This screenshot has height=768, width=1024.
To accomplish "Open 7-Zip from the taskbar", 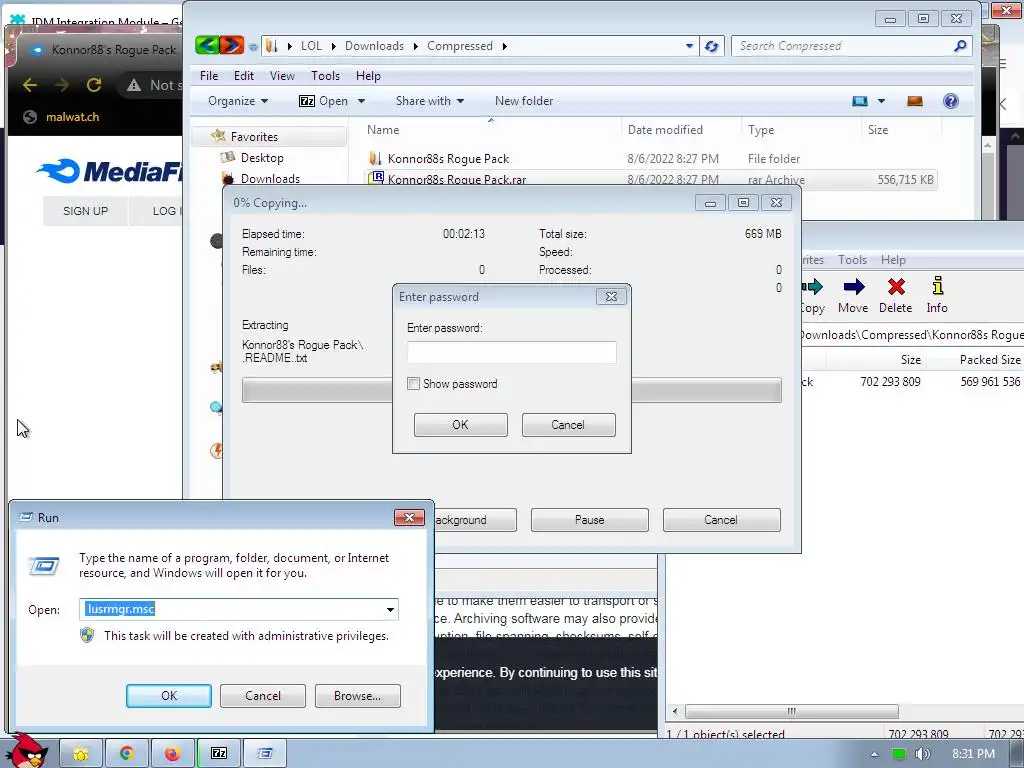I will [219, 754].
